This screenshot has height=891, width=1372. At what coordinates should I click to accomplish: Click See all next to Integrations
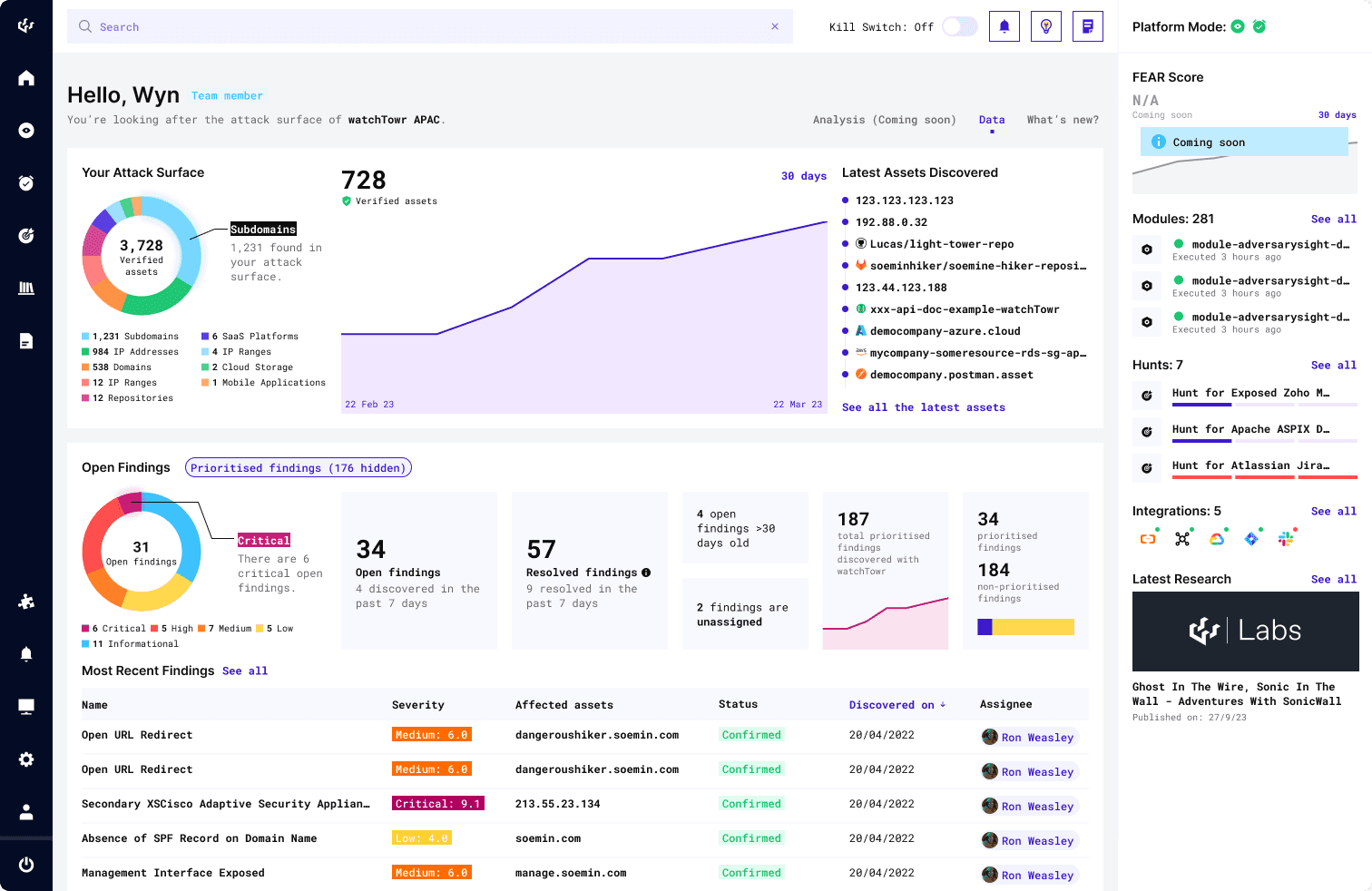click(1334, 512)
